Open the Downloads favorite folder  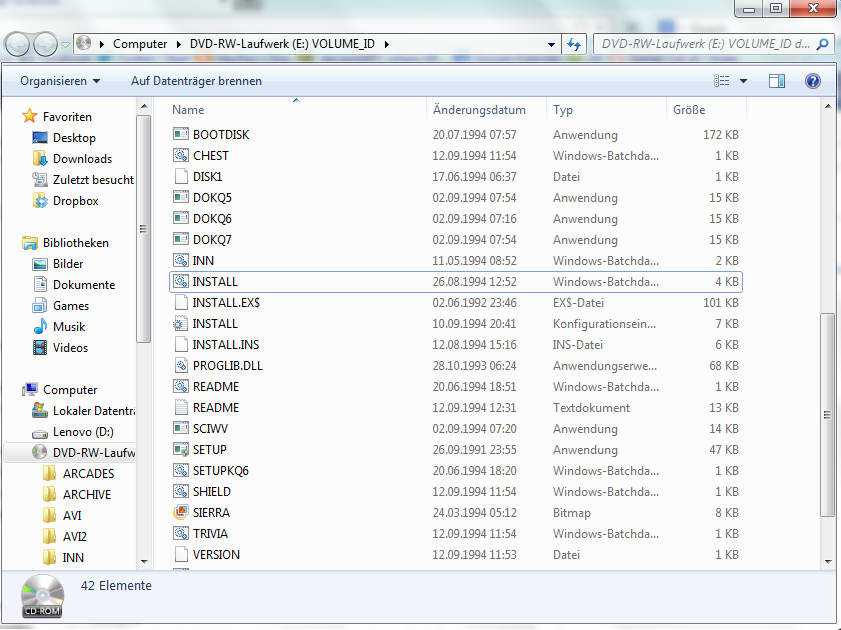click(82, 159)
